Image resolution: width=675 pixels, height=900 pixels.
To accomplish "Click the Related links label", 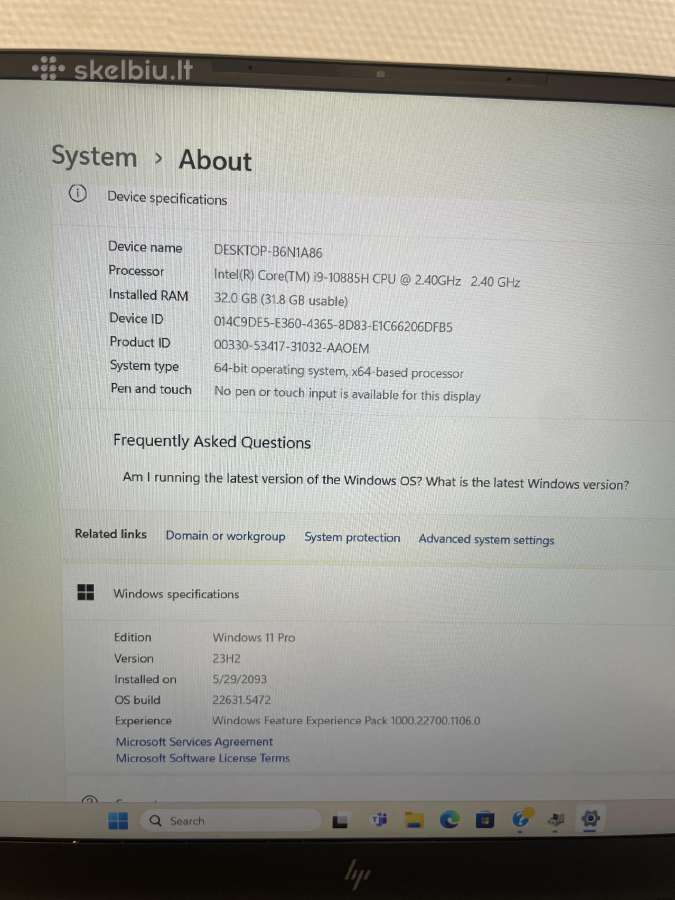I will click(x=111, y=534).
